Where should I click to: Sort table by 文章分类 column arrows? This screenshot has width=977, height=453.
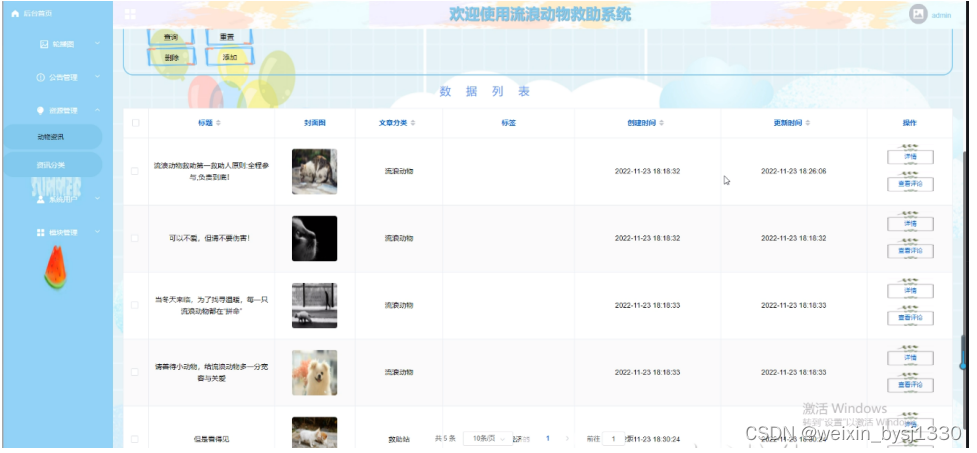point(413,123)
